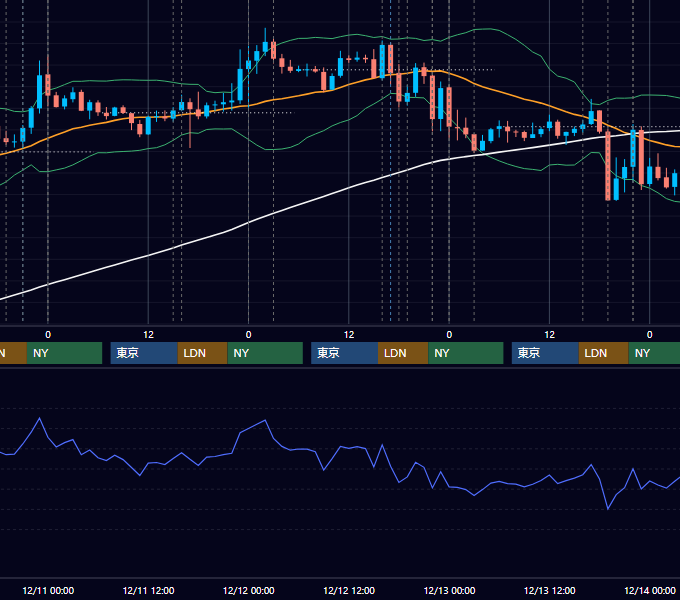Click hour label 12 above 12/12 12:00
The image size is (680, 600).
point(349,335)
